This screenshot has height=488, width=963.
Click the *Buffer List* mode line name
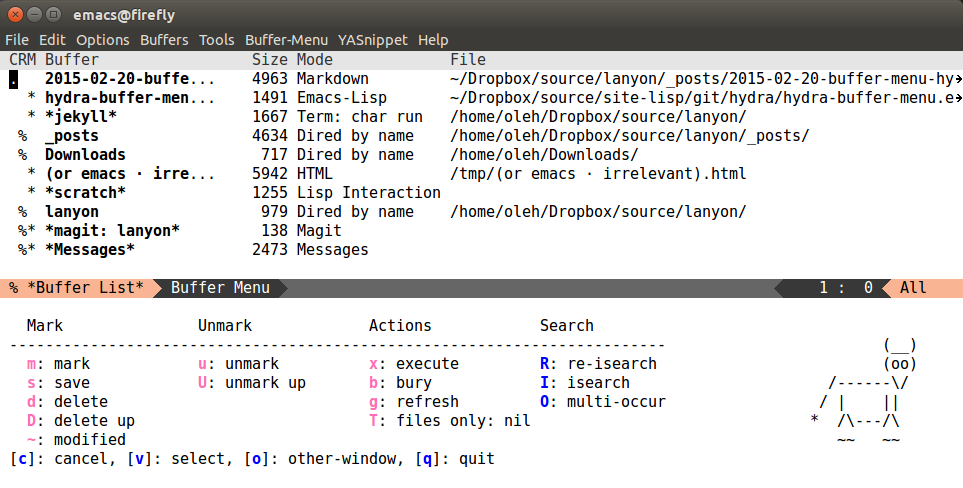pos(85,288)
